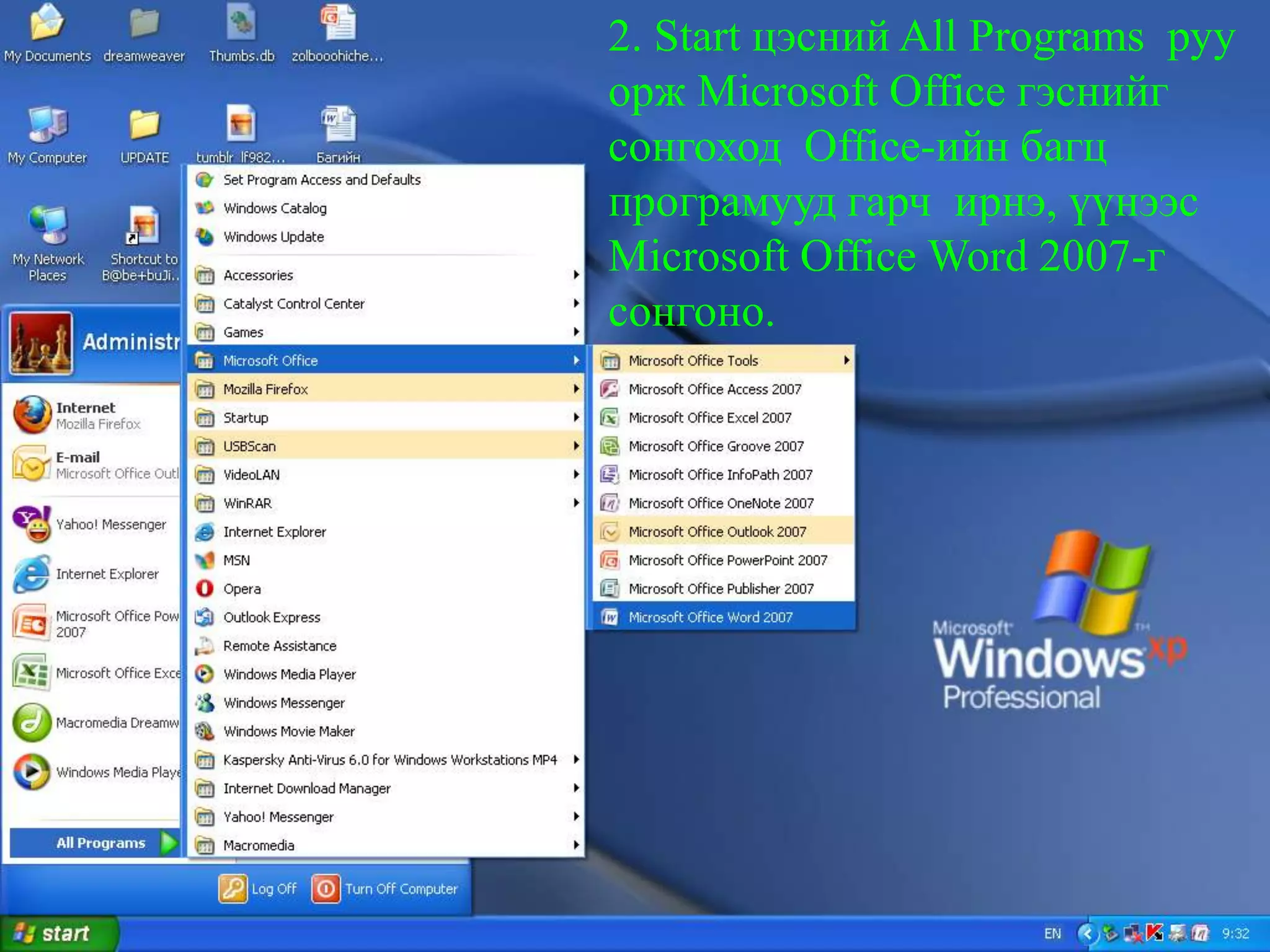The height and width of the screenshot is (952, 1270).
Task: Click Windows Media Player icon in All Programs
Action: click(x=205, y=674)
